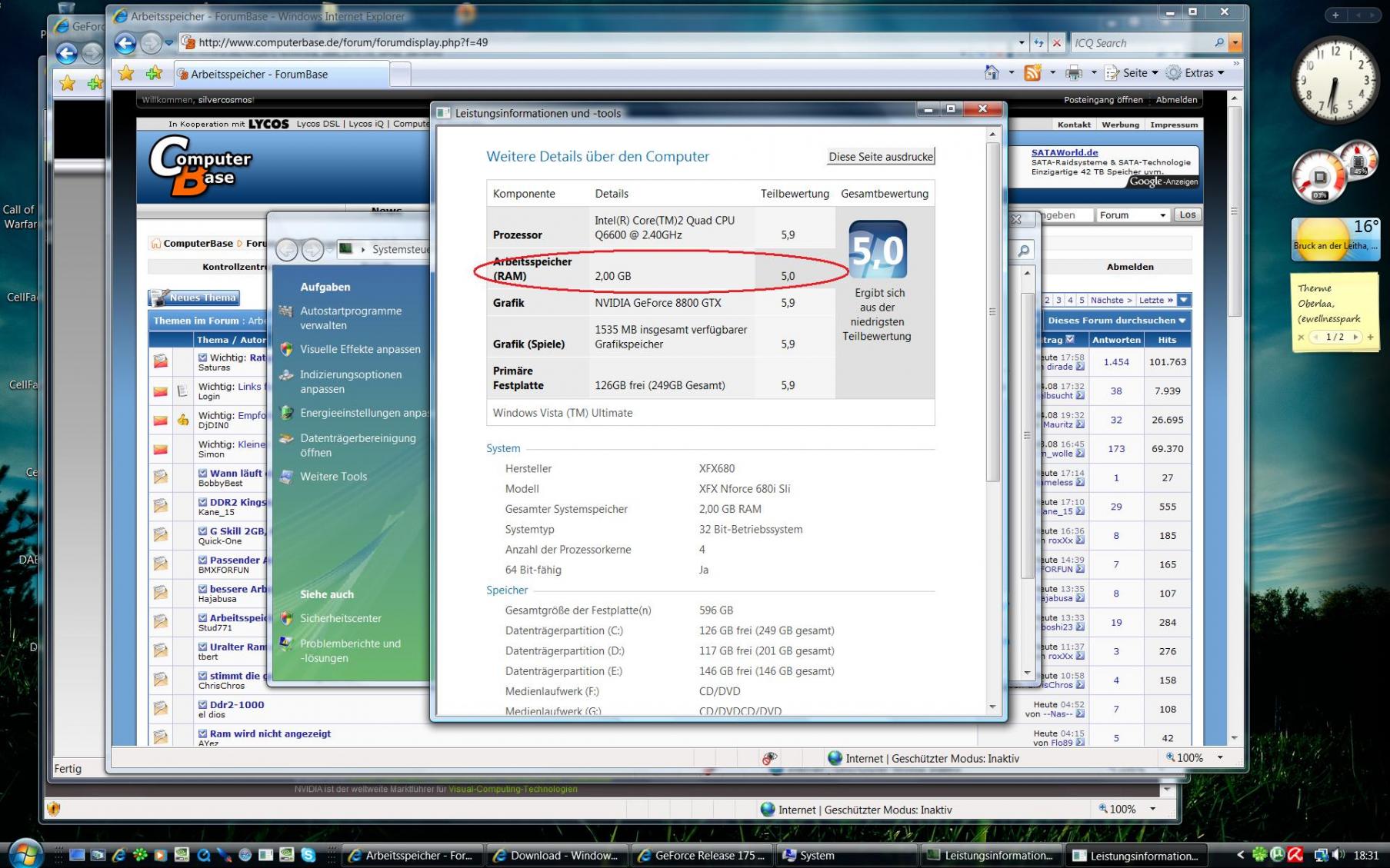
Task: Toggle checkbox next to 'Ram wird nicht angezeigt' thread
Action: (x=202, y=734)
